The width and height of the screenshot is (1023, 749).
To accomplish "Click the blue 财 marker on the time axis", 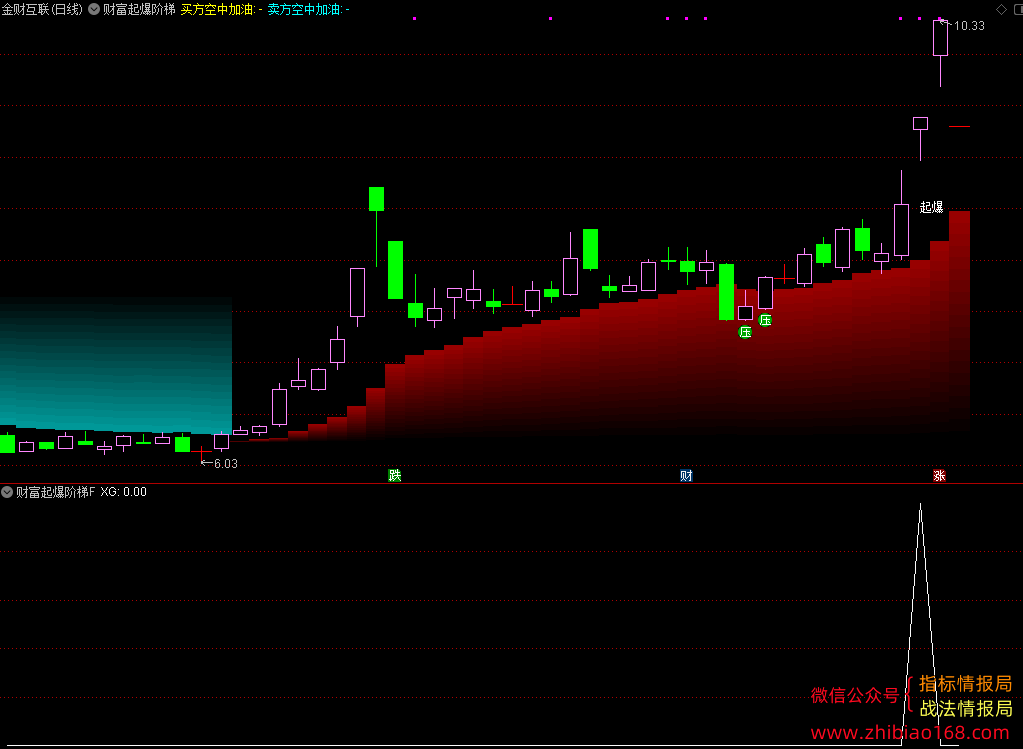I will 686,476.
